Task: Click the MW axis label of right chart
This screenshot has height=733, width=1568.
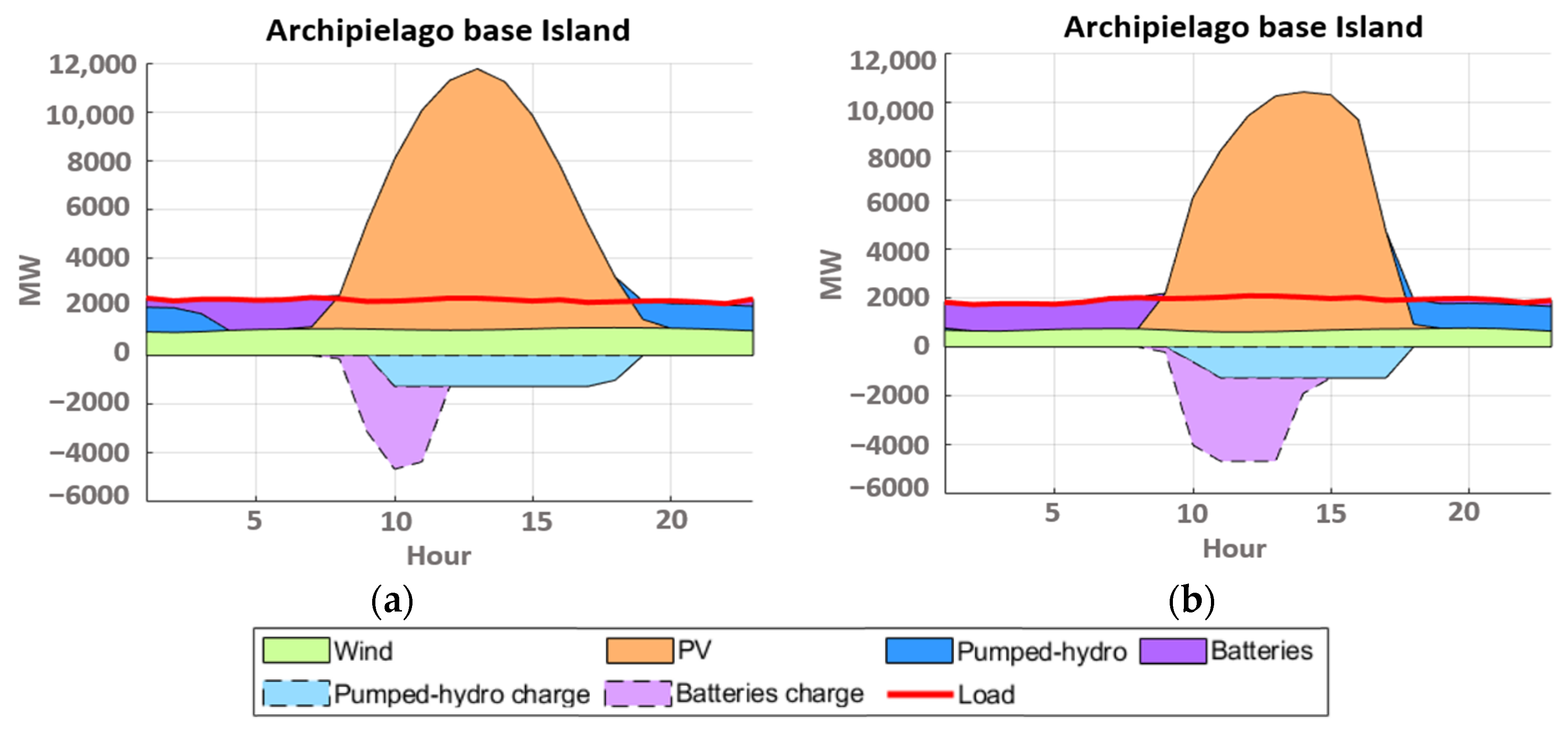Action: [x=831, y=275]
